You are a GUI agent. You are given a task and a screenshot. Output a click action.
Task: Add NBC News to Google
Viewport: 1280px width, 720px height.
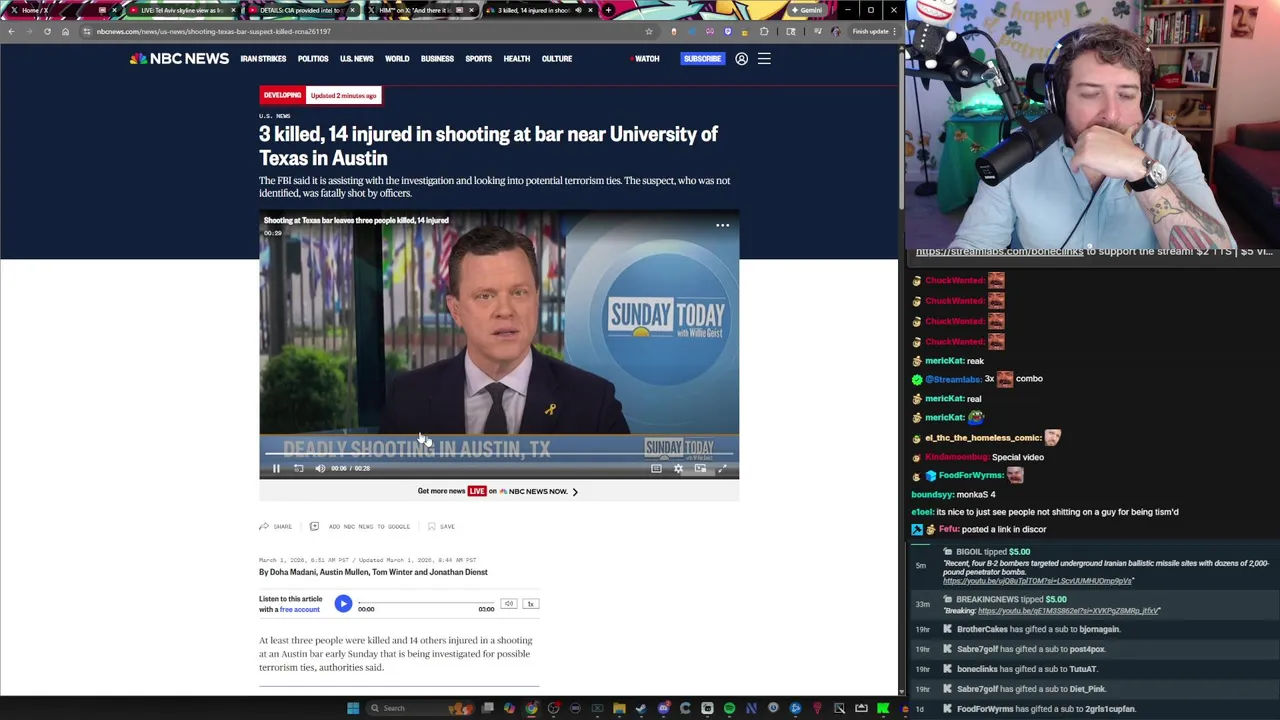click(x=360, y=526)
